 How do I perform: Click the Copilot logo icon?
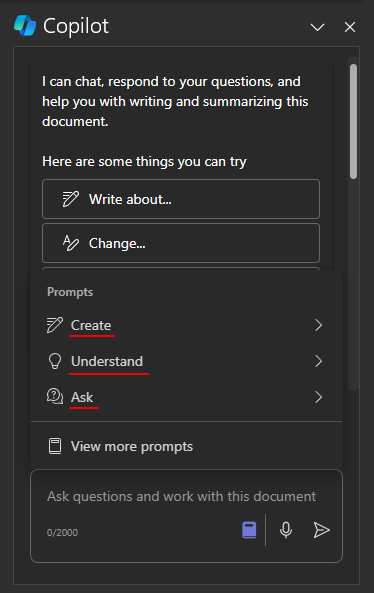(25, 26)
